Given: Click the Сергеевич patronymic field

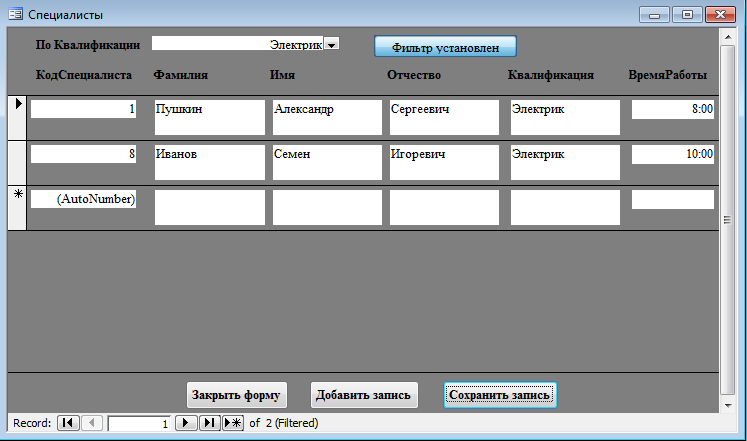Looking at the screenshot, I should pos(444,117).
